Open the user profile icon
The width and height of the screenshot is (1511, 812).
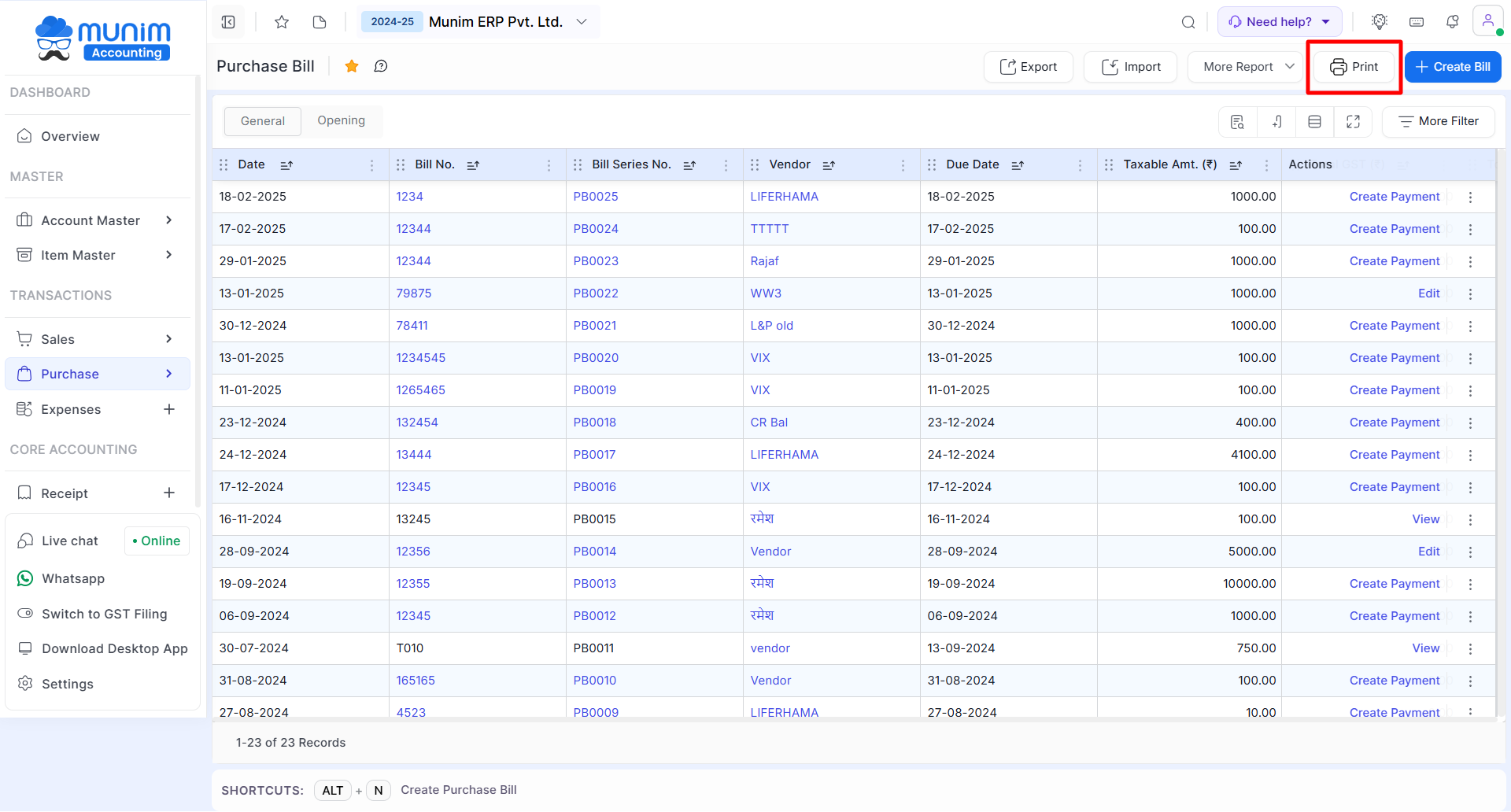[x=1487, y=21]
